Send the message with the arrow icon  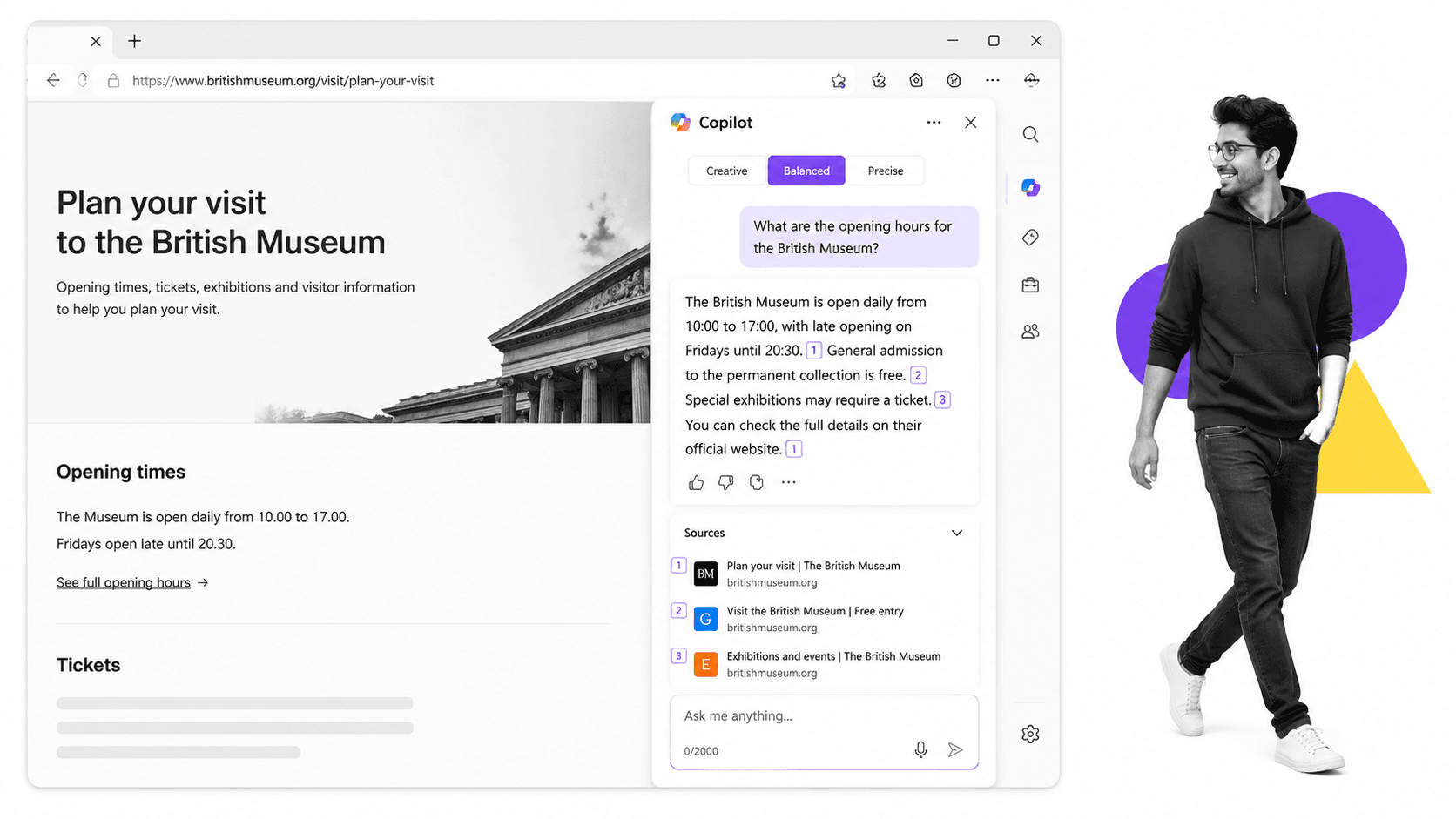coord(955,749)
